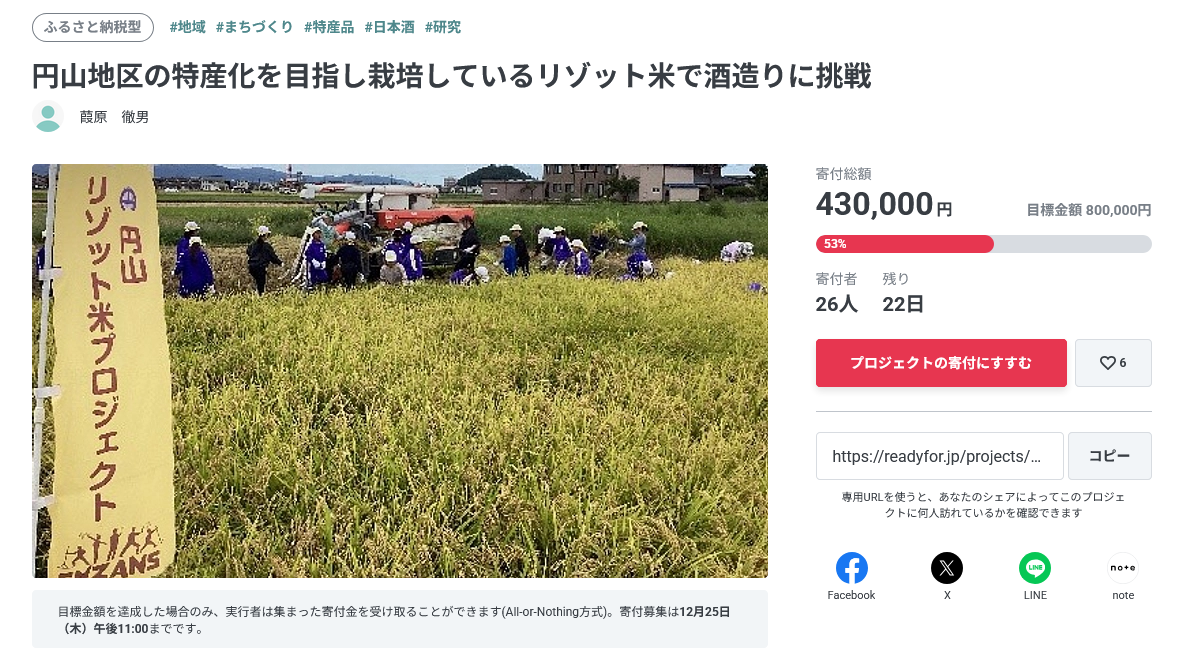
Task: Copy the project URL with コピー
Action: (1109, 456)
